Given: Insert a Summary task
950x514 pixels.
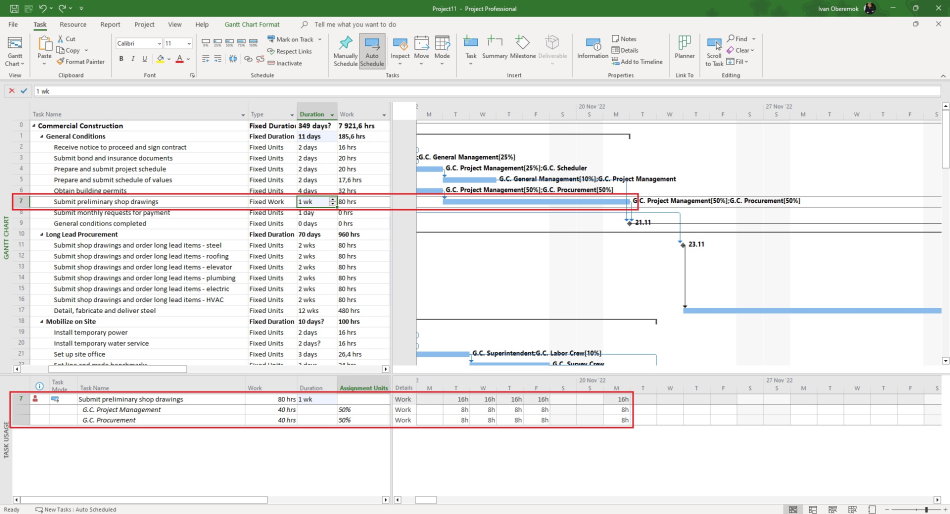Looking at the screenshot, I should [494, 48].
